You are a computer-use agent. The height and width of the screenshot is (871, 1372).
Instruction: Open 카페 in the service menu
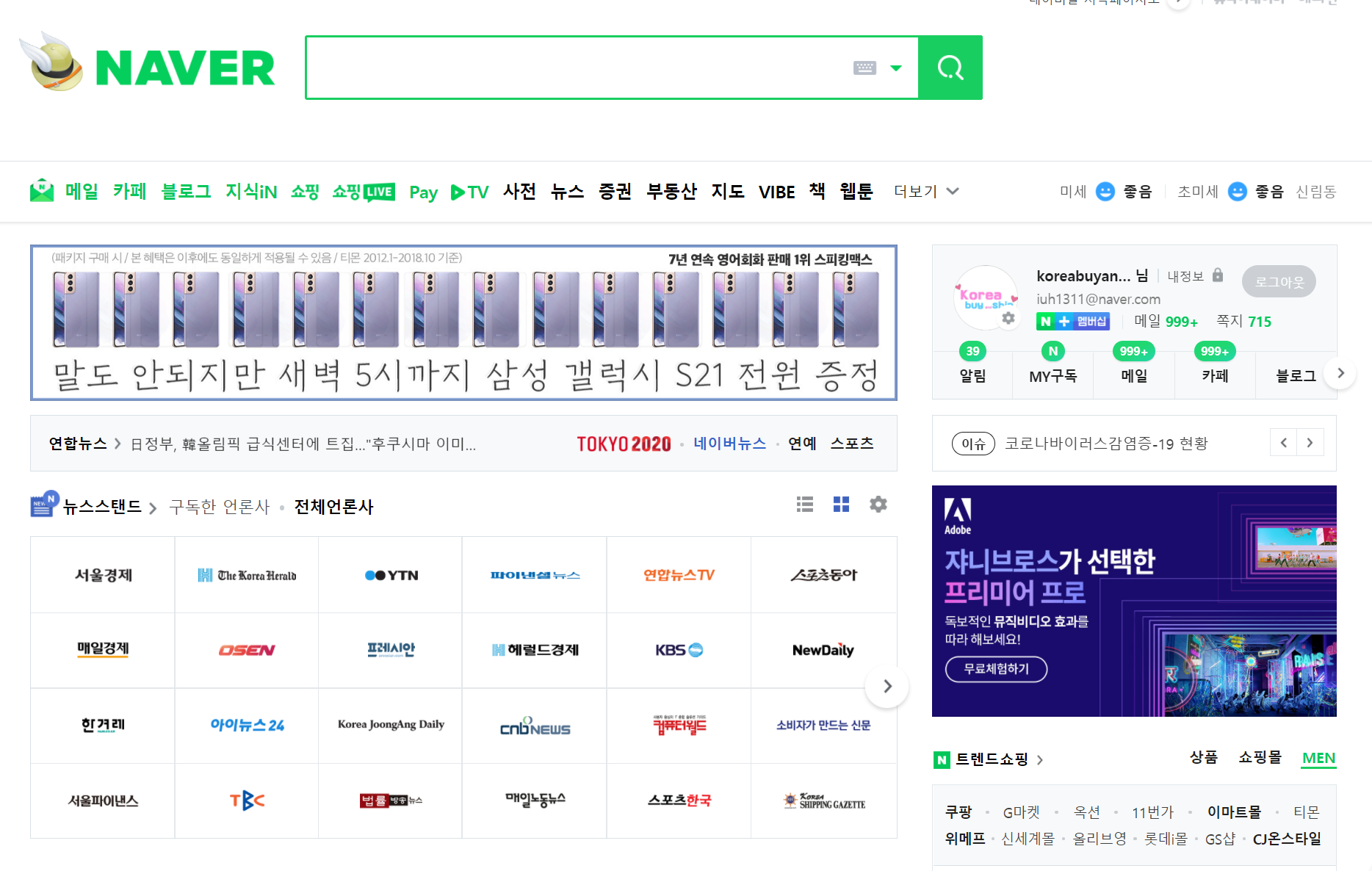click(x=130, y=192)
